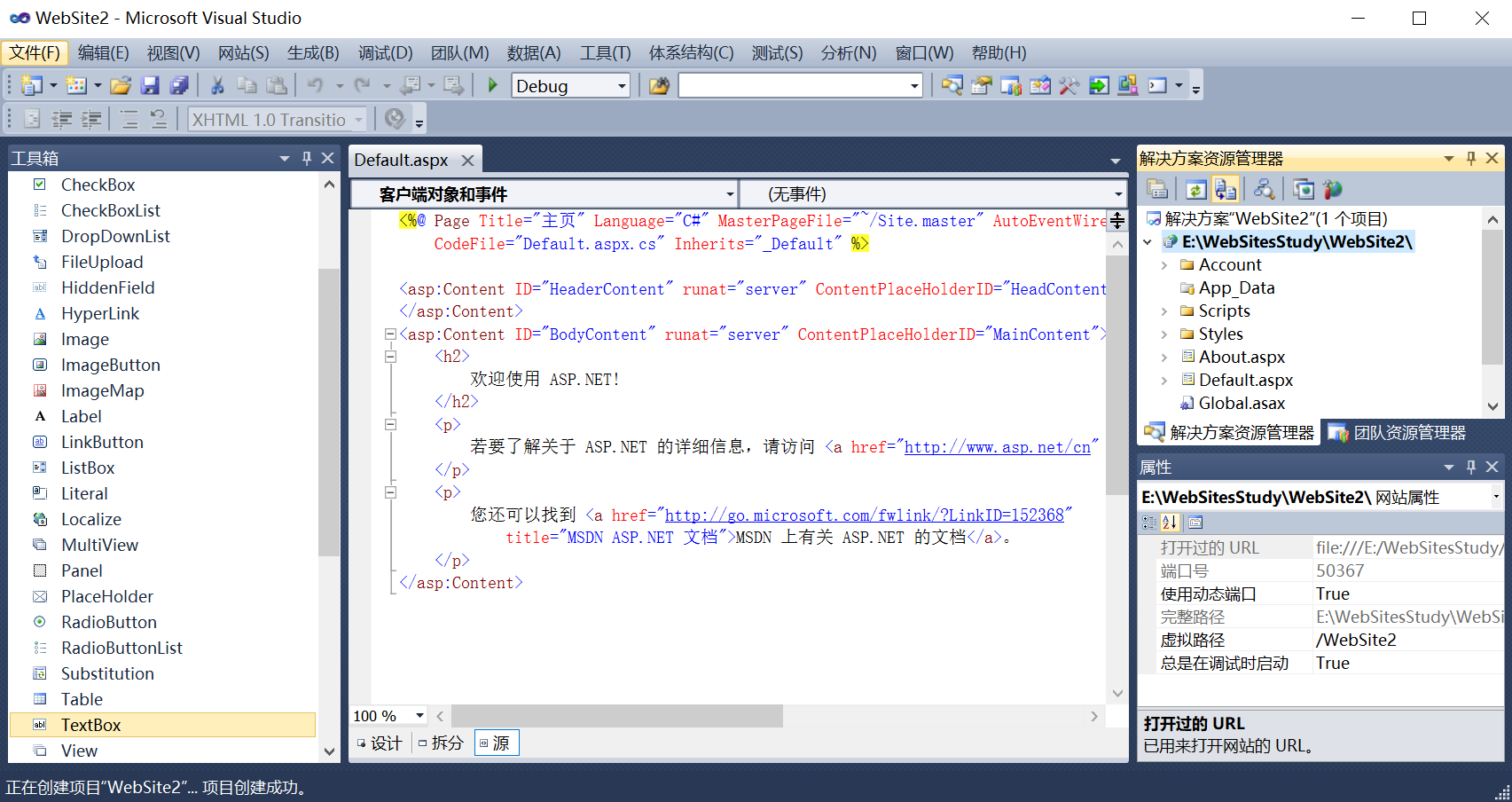Viewport: 1512px width, 802px height.
Task: Open ASP.NET Configuration via hammer-globe icon
Action: [x=1333, y=188]
